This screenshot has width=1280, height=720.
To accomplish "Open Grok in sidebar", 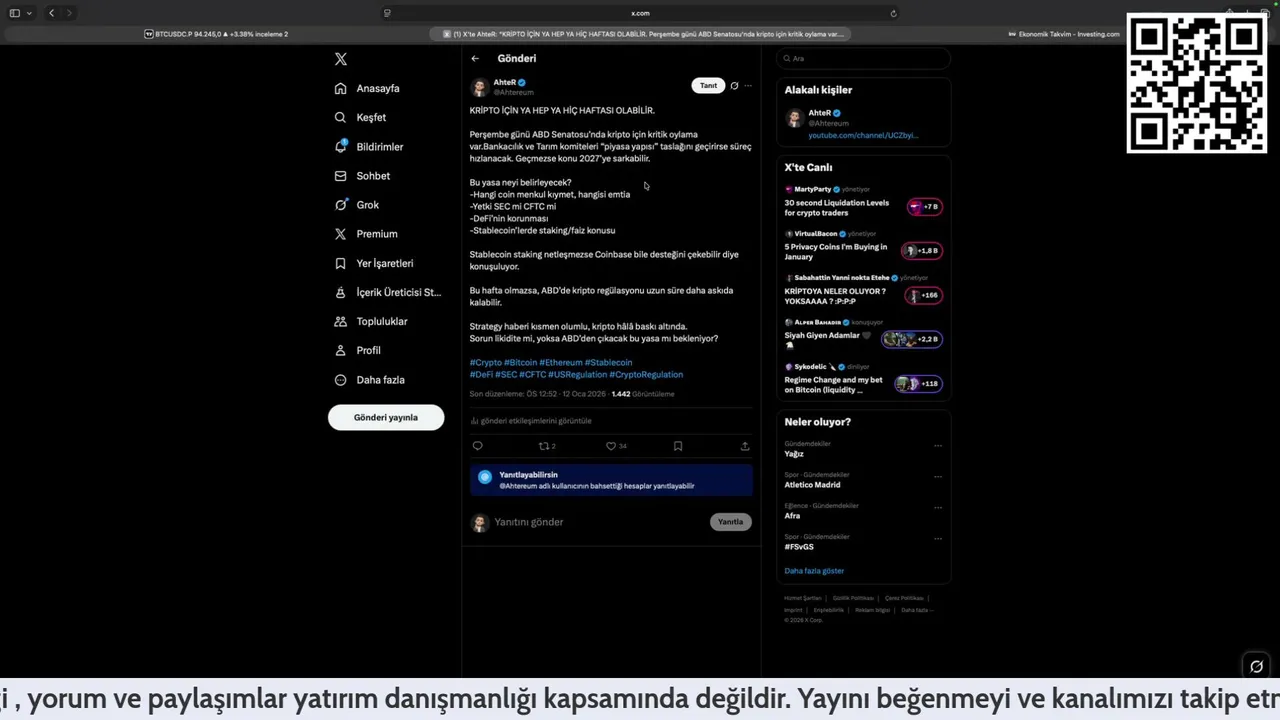I will 357,205.
